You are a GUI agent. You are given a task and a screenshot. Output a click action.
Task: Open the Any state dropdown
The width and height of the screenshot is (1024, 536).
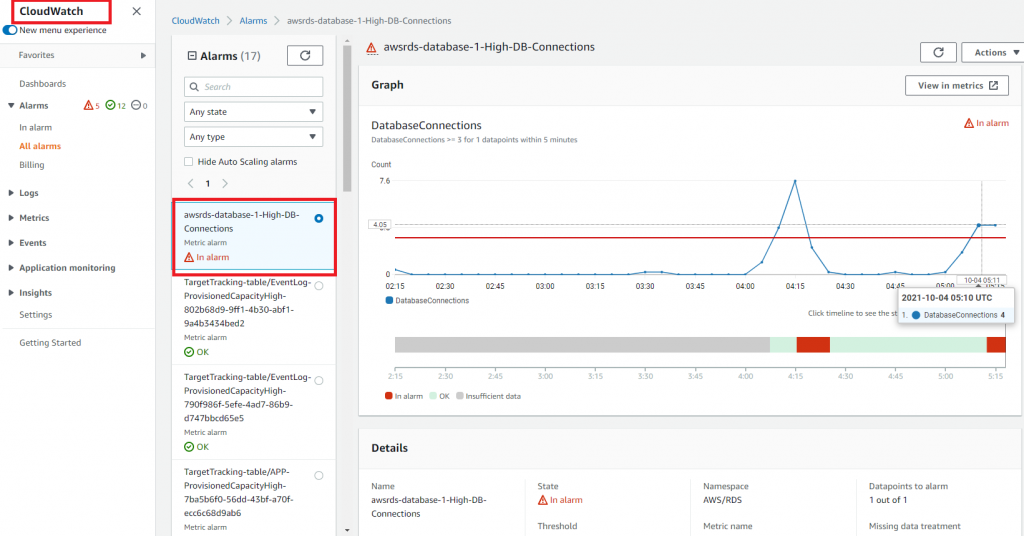pos(253,112)
